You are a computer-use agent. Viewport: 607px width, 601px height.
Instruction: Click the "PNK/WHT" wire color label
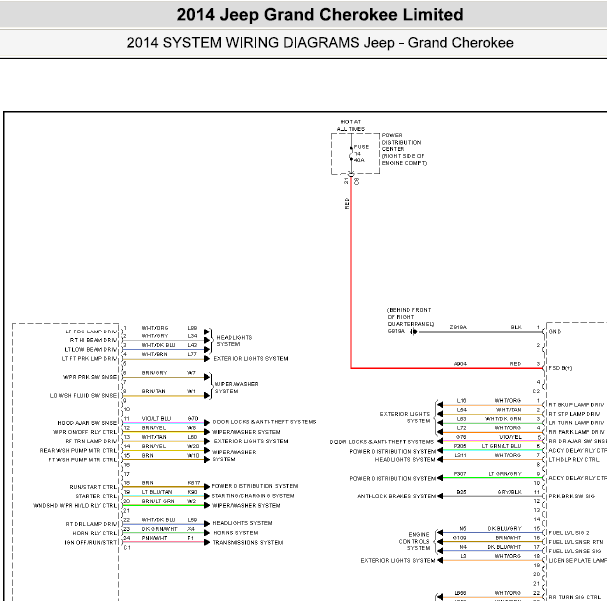(x=154, y=538)
